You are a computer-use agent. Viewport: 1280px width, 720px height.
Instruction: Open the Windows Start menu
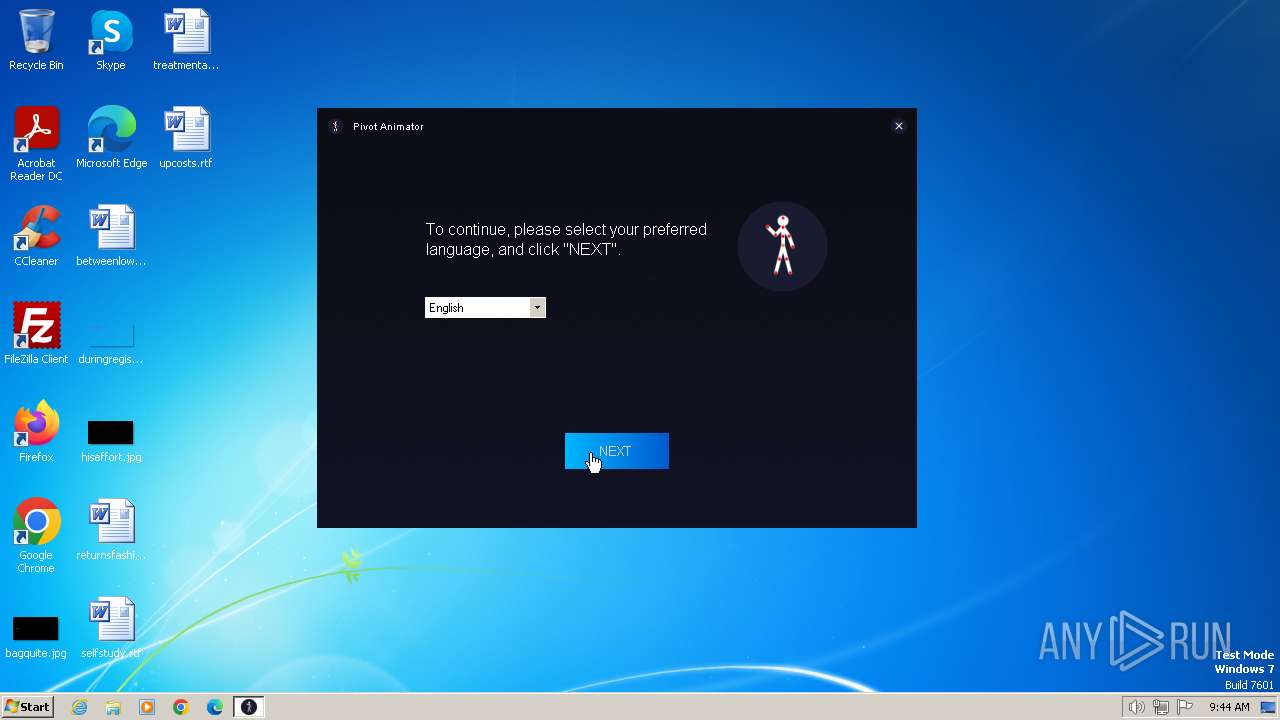point(28,707)
